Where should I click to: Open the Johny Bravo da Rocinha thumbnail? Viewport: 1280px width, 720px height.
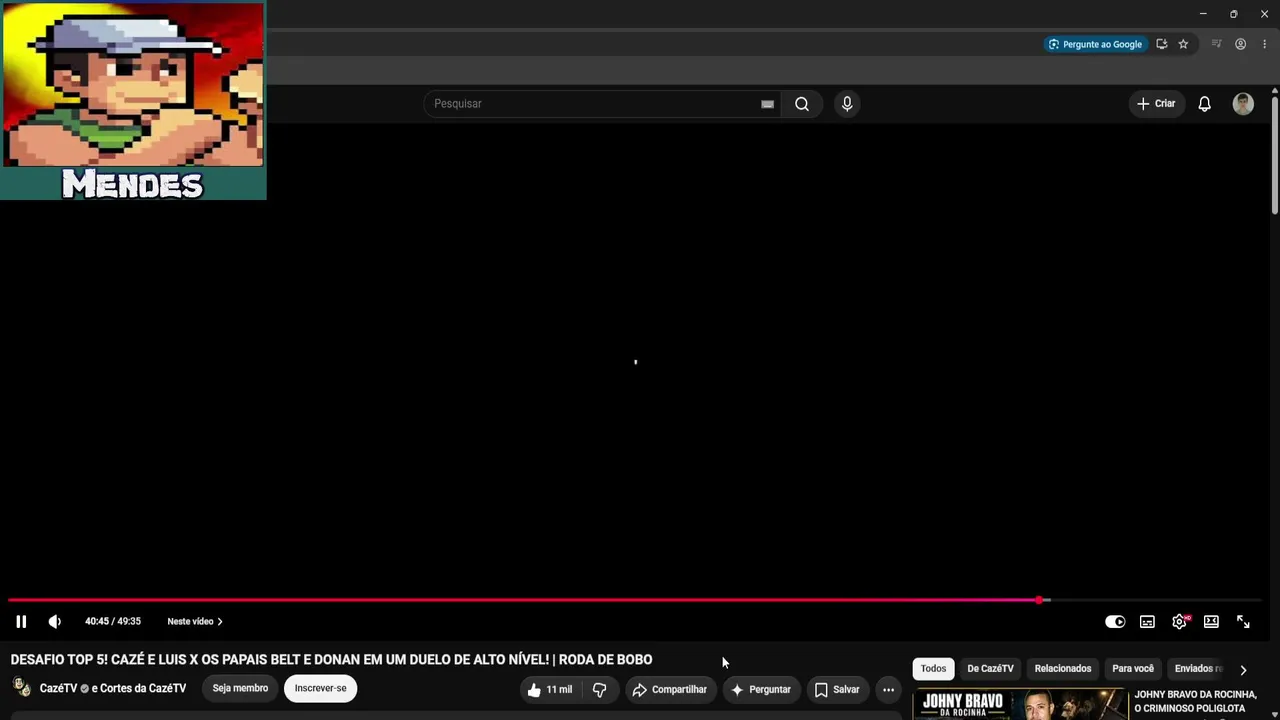pos(1020,704)
